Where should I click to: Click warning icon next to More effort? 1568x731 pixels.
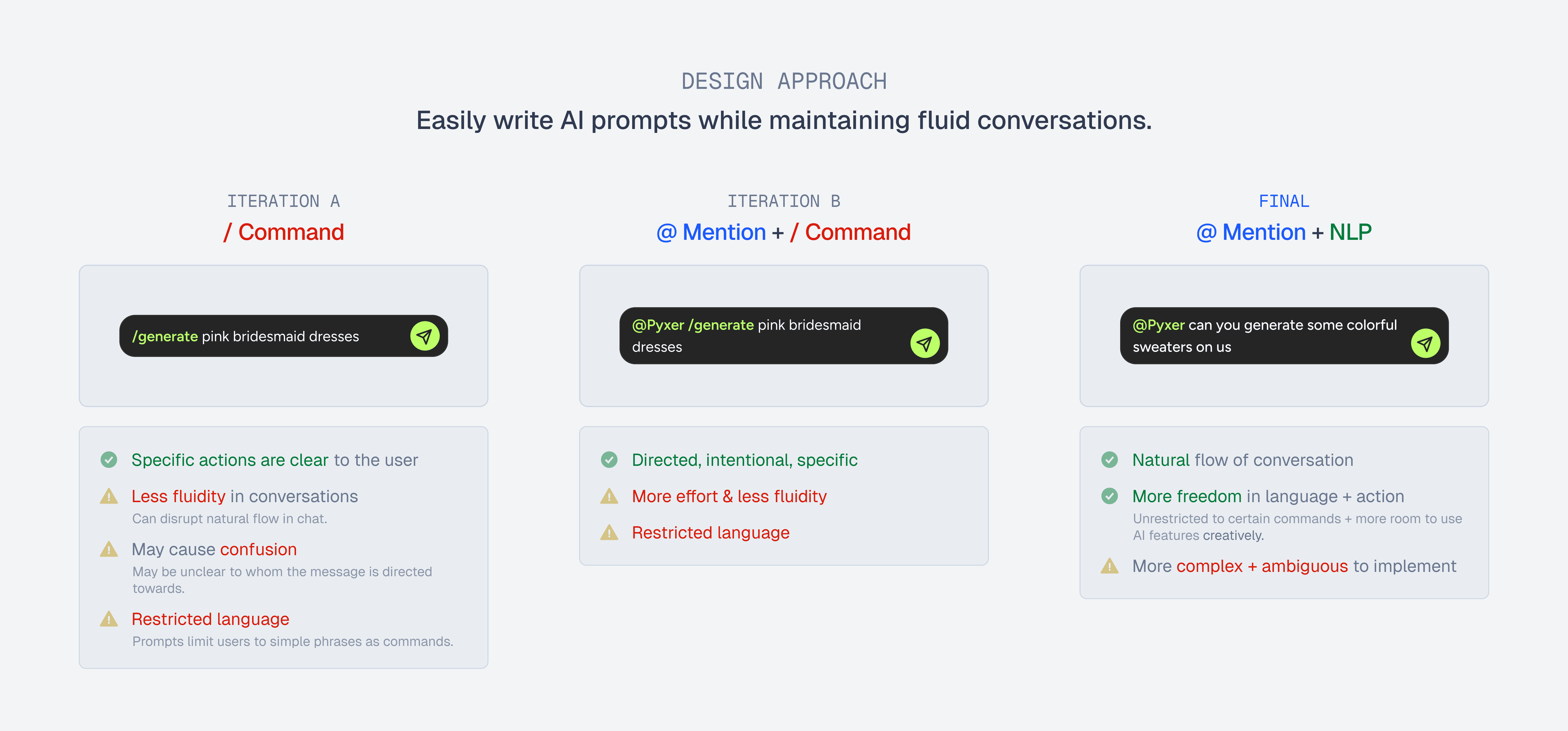click(x=609, y=496)
